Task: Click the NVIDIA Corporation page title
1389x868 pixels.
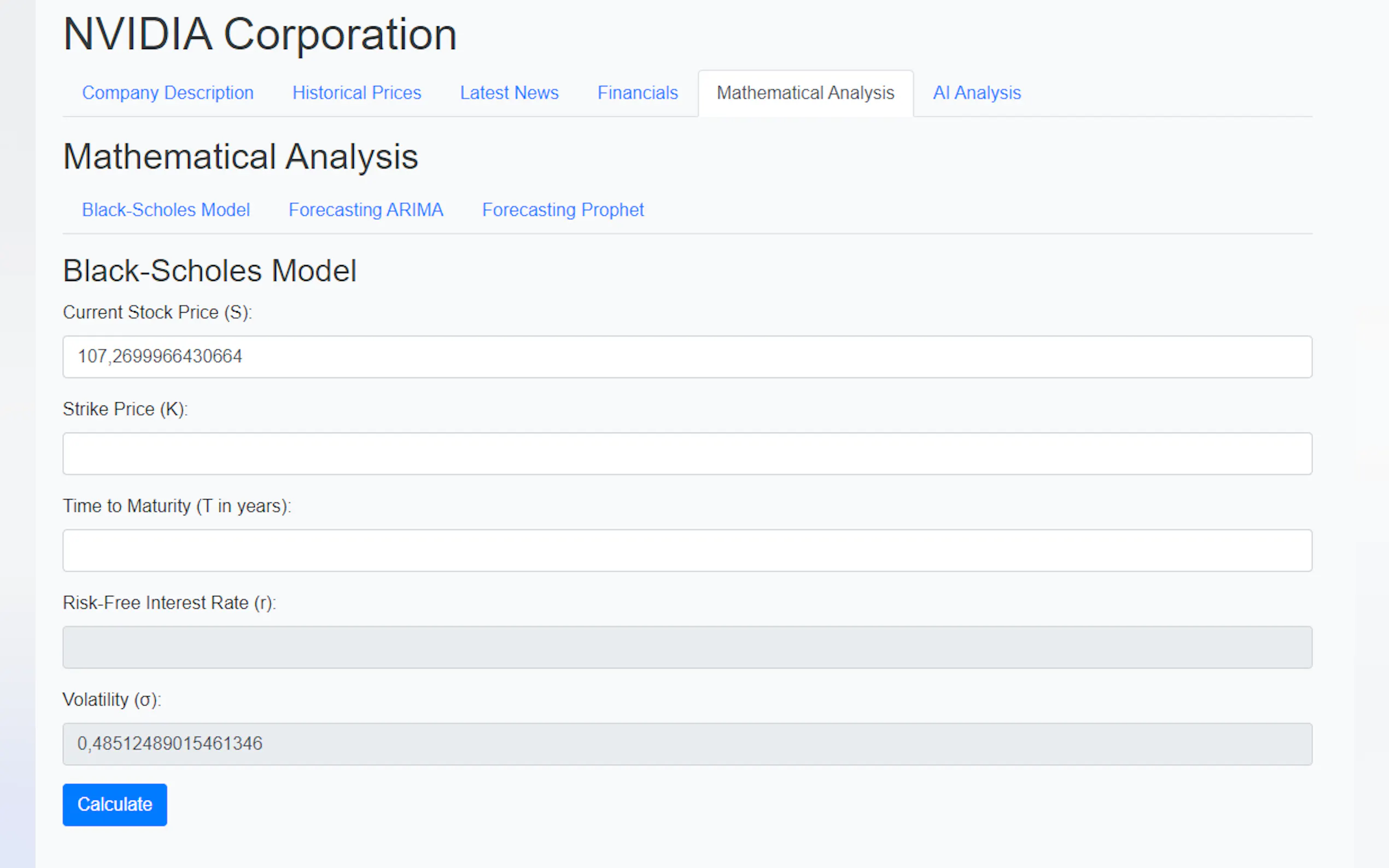Action: tap(260, 34)
